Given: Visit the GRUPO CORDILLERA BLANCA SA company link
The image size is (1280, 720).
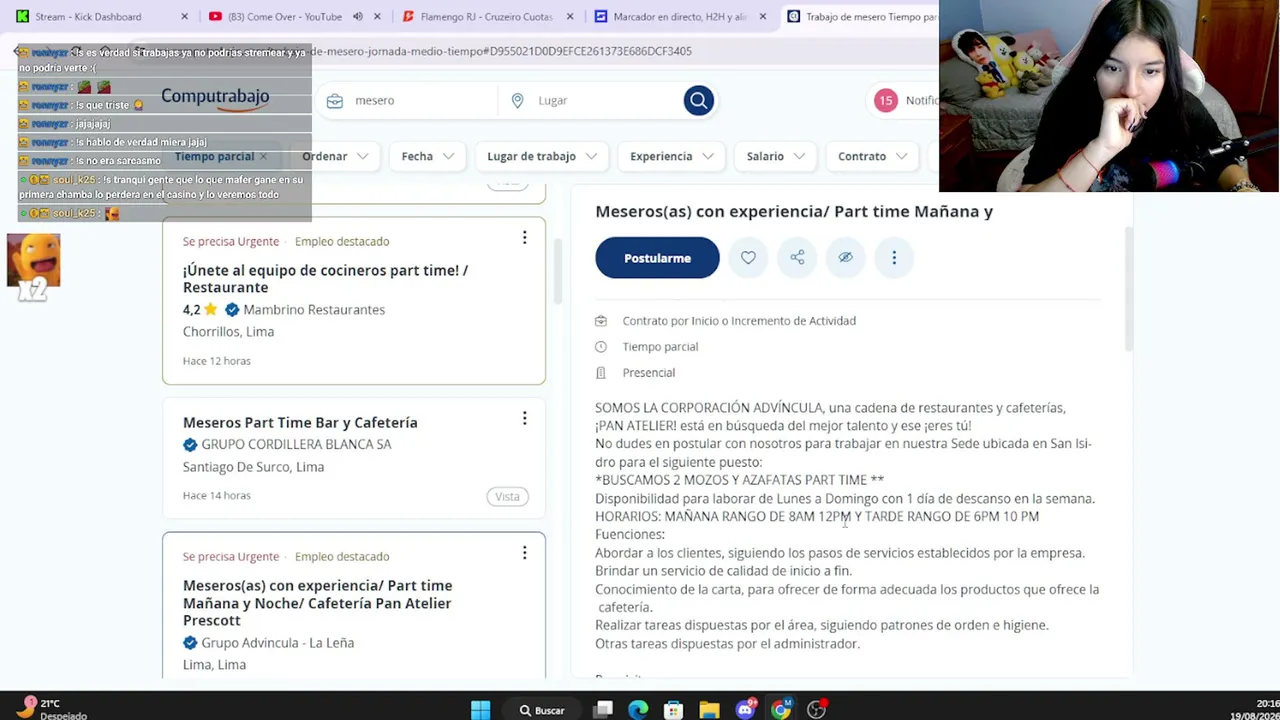Looking at the screenshot, I should [x=296, y=445].
